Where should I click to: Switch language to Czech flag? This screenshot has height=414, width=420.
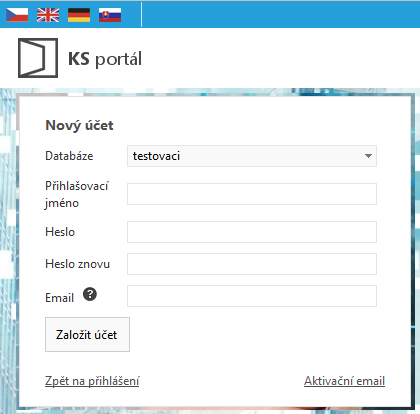pyautogui.click(x=17, y=15)
